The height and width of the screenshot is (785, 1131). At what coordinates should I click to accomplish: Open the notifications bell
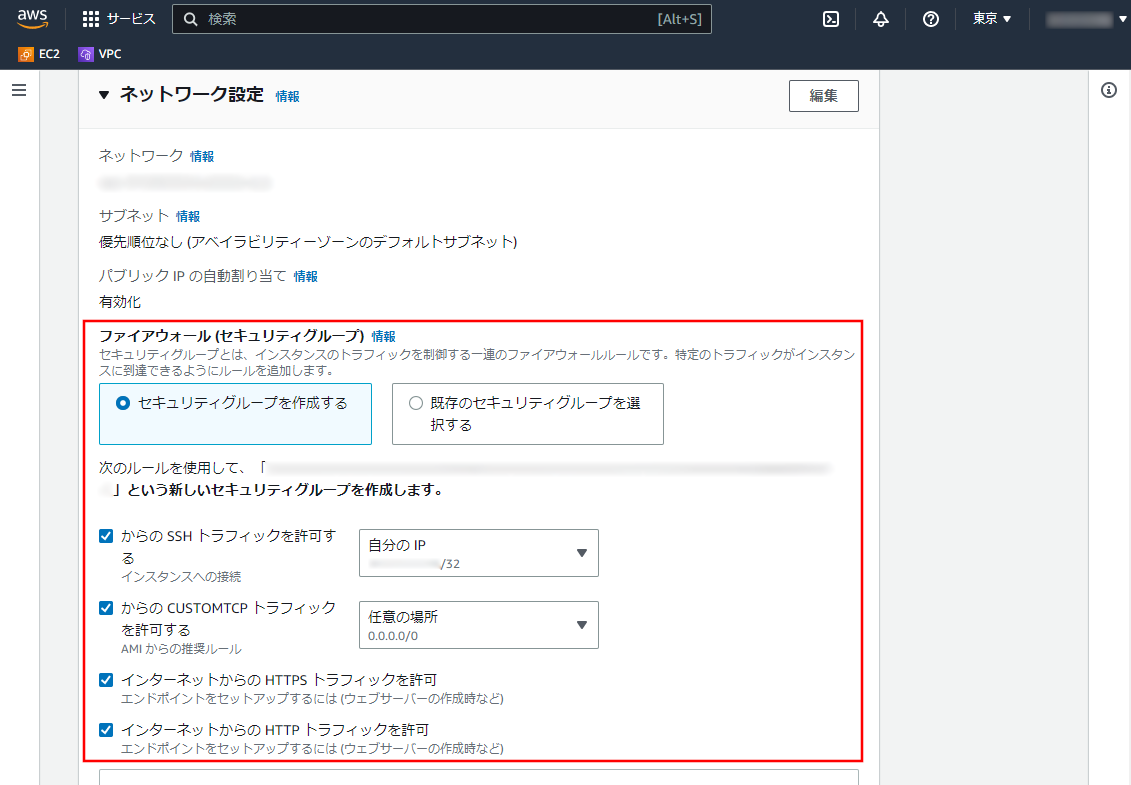click(881, 19)
